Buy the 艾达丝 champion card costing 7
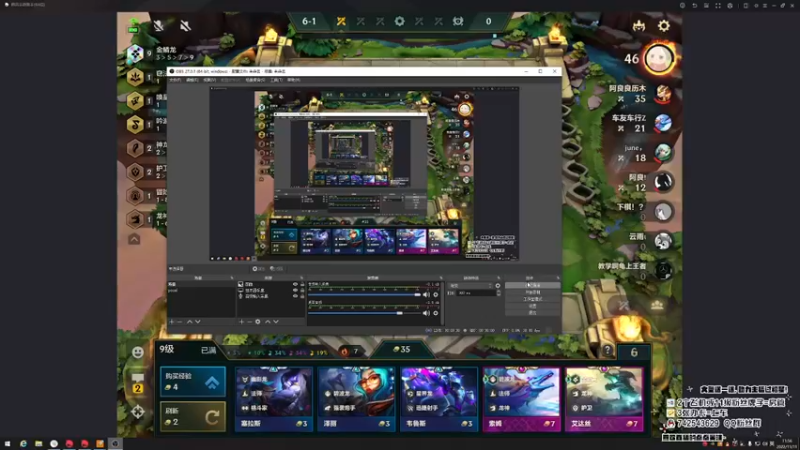Viewport: 800px width, 450px height. 604,398
